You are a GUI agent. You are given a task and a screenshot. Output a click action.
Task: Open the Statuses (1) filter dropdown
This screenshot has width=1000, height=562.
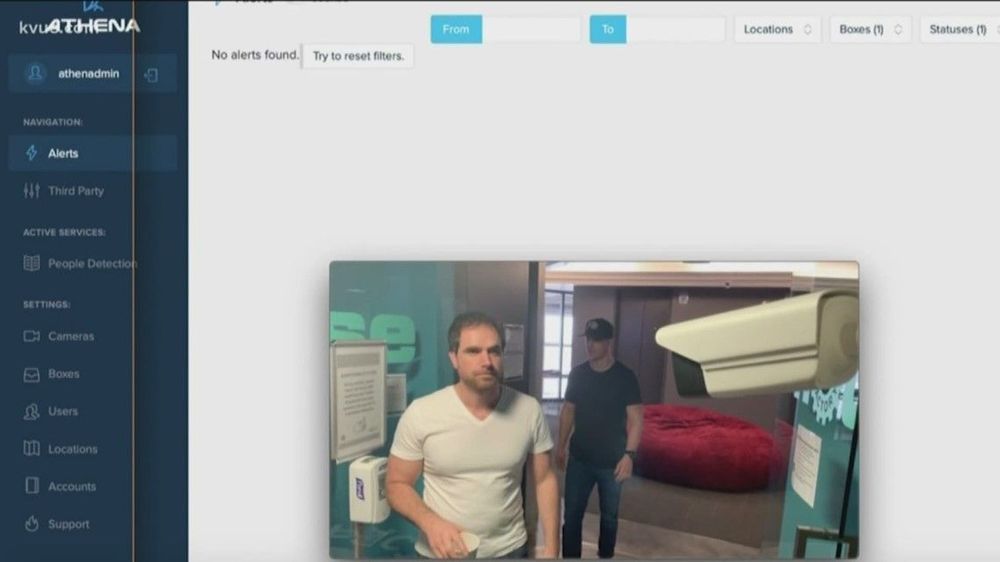[x=959, y=29]
